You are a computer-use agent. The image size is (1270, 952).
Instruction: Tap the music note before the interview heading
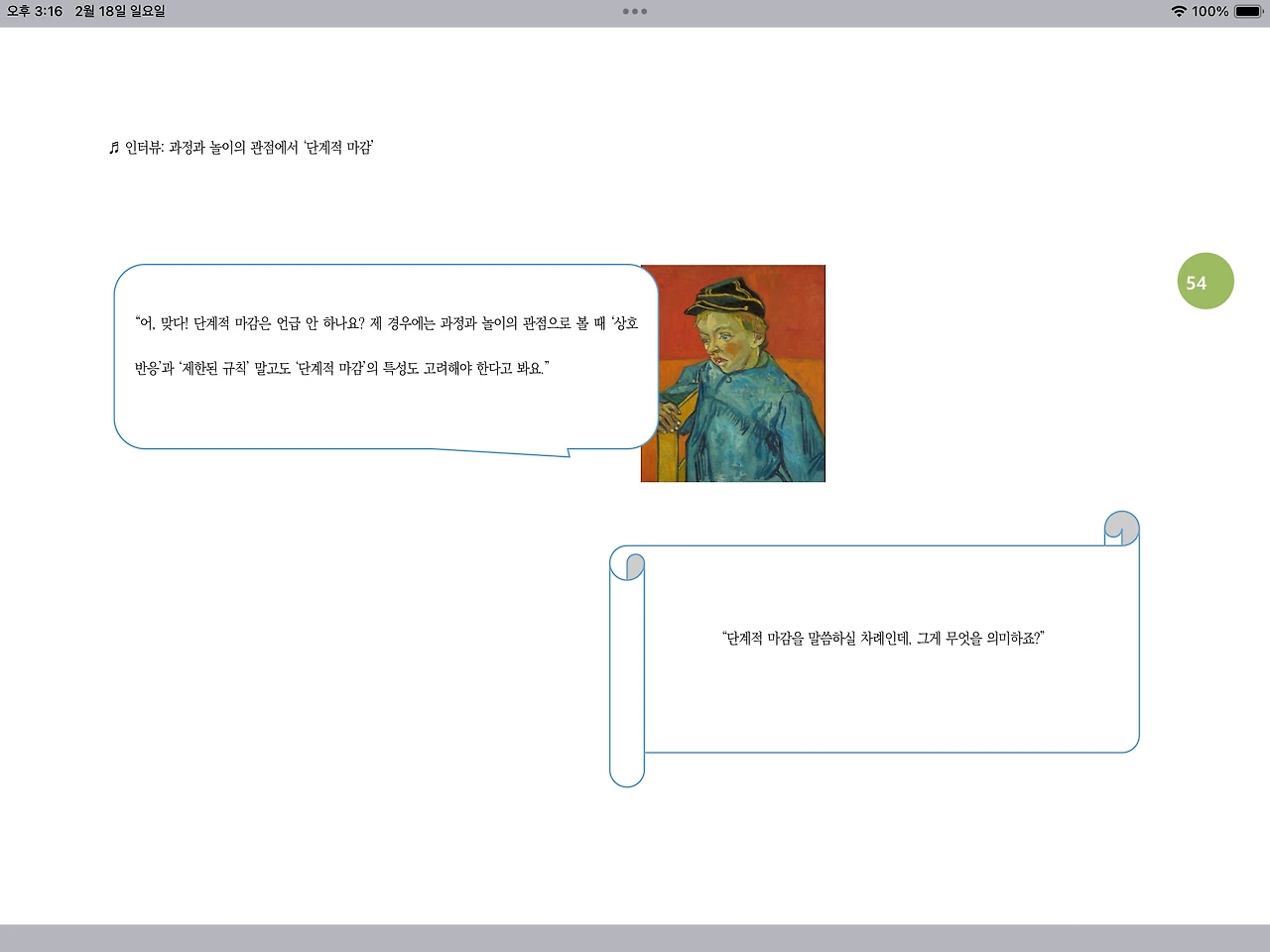114,148
